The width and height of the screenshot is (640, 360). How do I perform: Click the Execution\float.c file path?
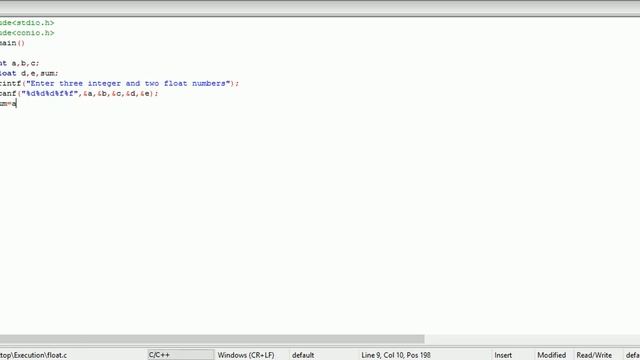pyautogui.click(x=33, y=355)
